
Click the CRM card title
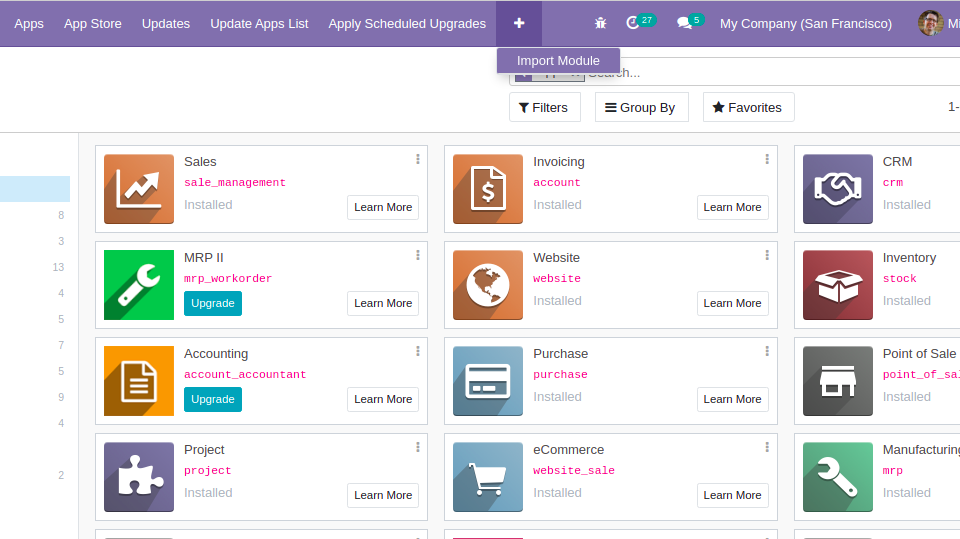897,162
